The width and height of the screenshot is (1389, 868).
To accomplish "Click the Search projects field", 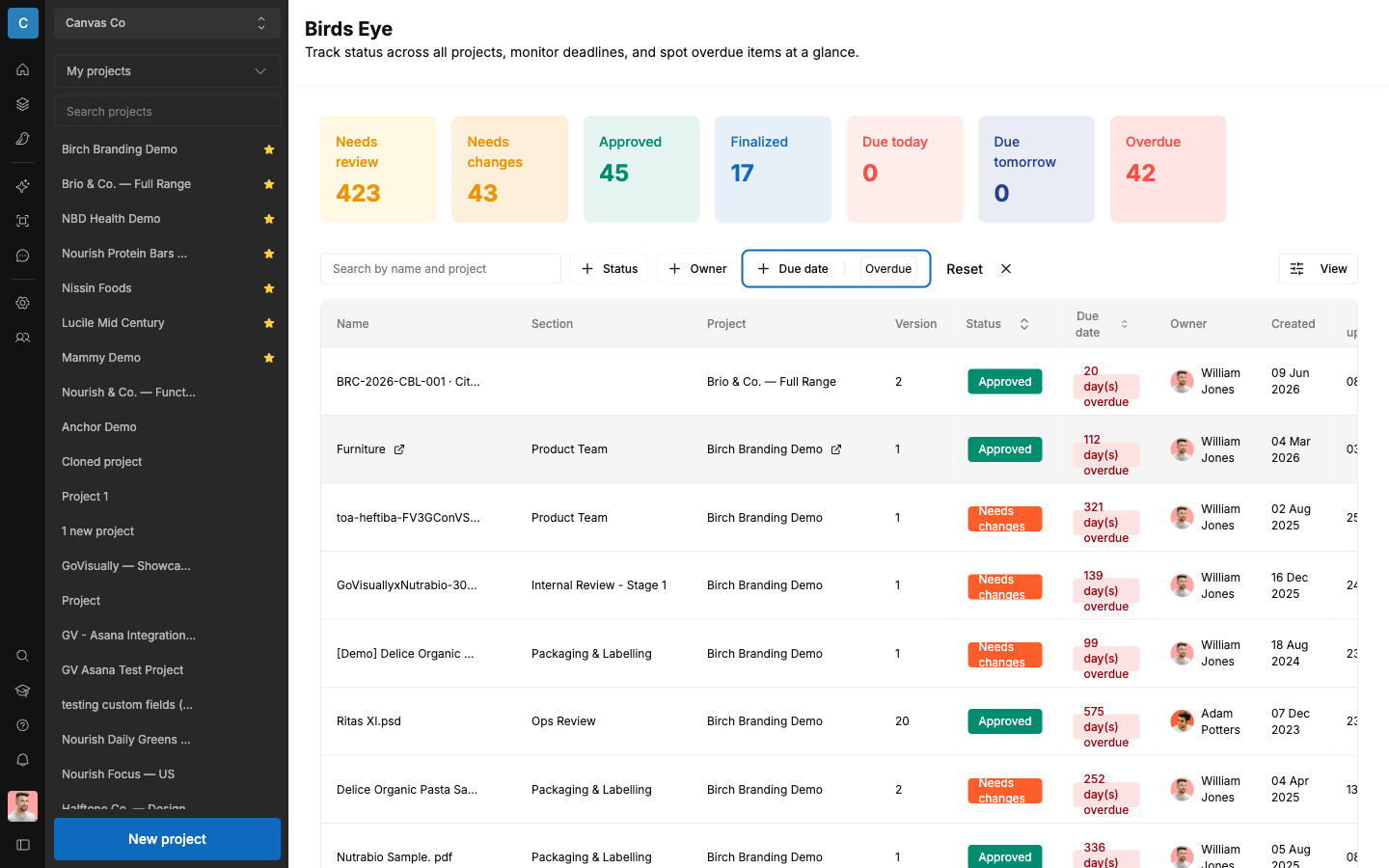I will click(167, 112).
